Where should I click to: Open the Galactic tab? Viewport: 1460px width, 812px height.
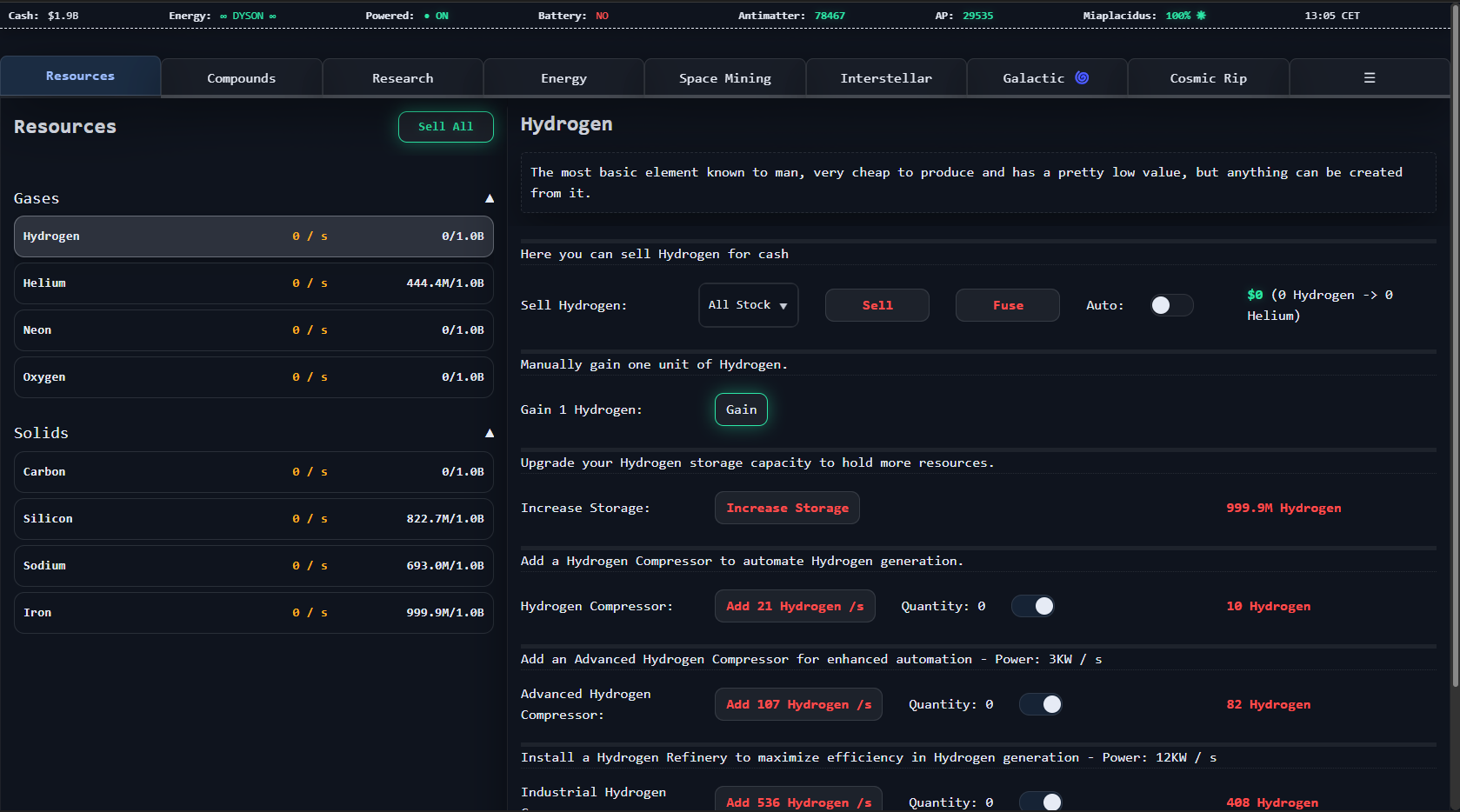[1047, 77]
